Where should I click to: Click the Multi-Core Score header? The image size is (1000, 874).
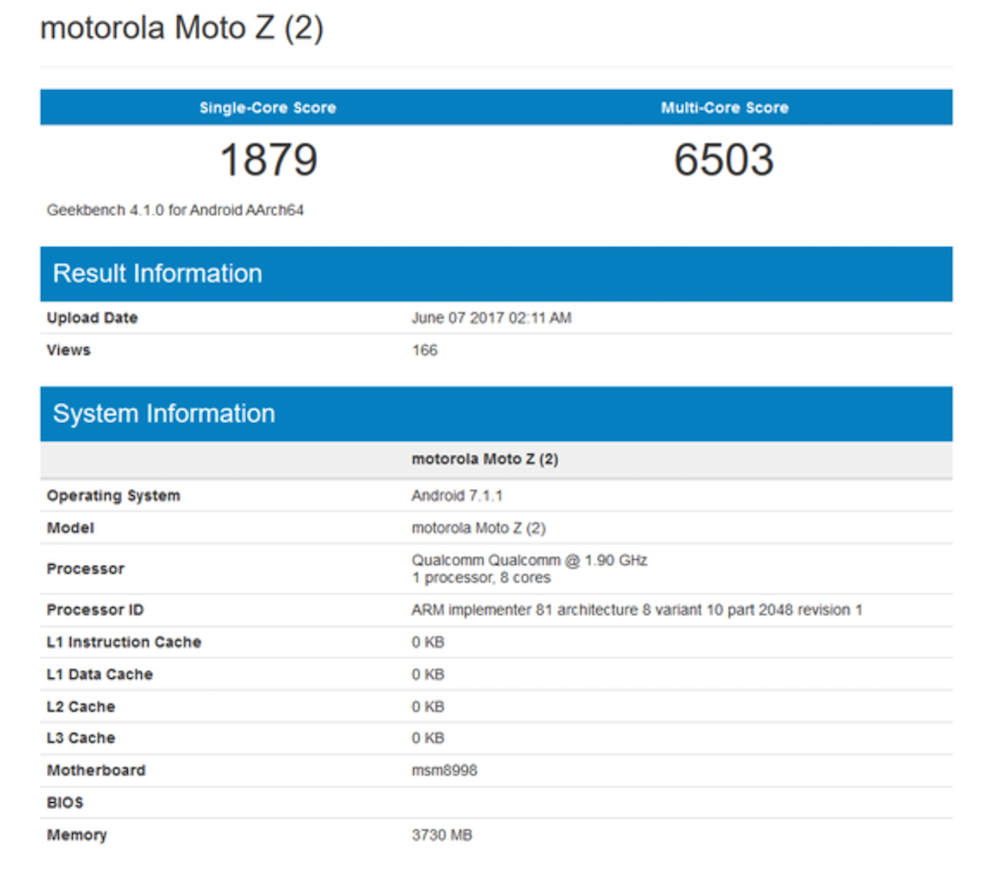click(724, 108)
